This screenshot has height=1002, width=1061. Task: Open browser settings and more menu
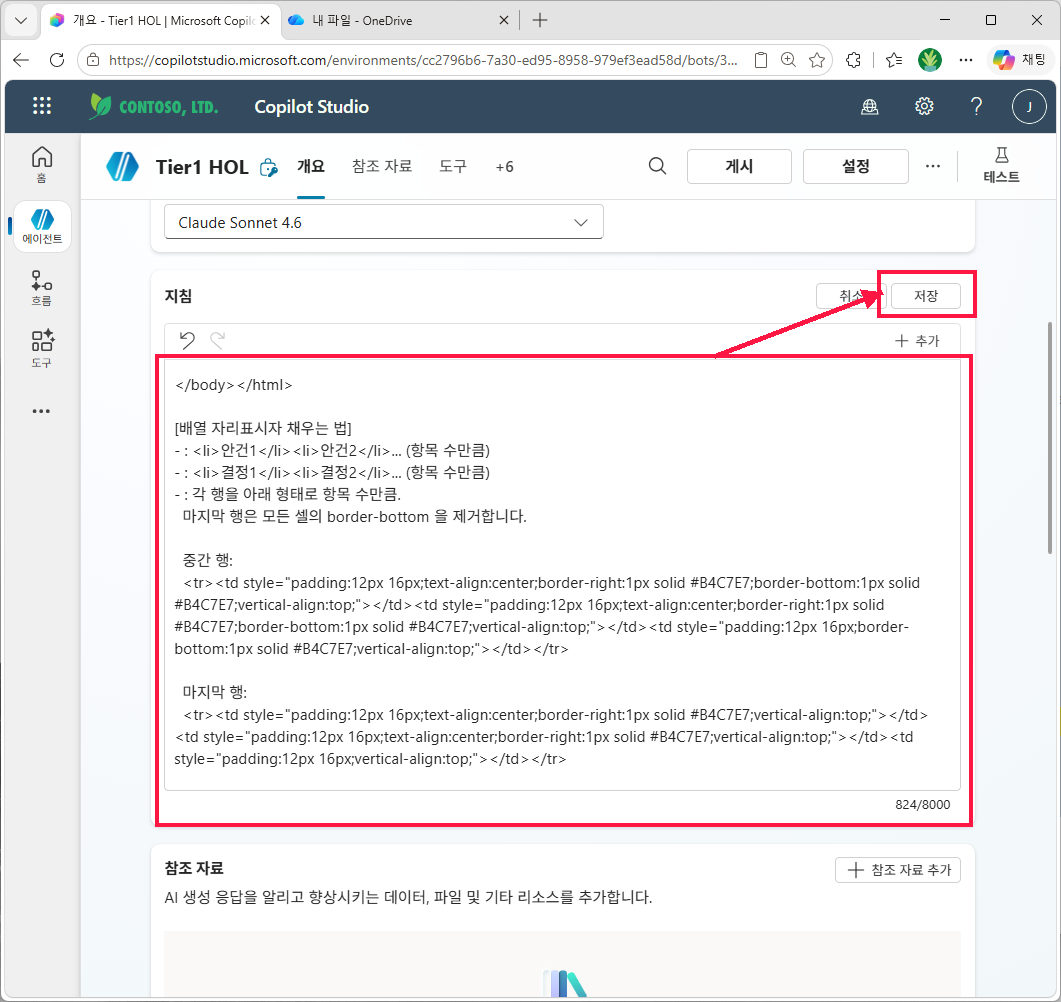966,60
